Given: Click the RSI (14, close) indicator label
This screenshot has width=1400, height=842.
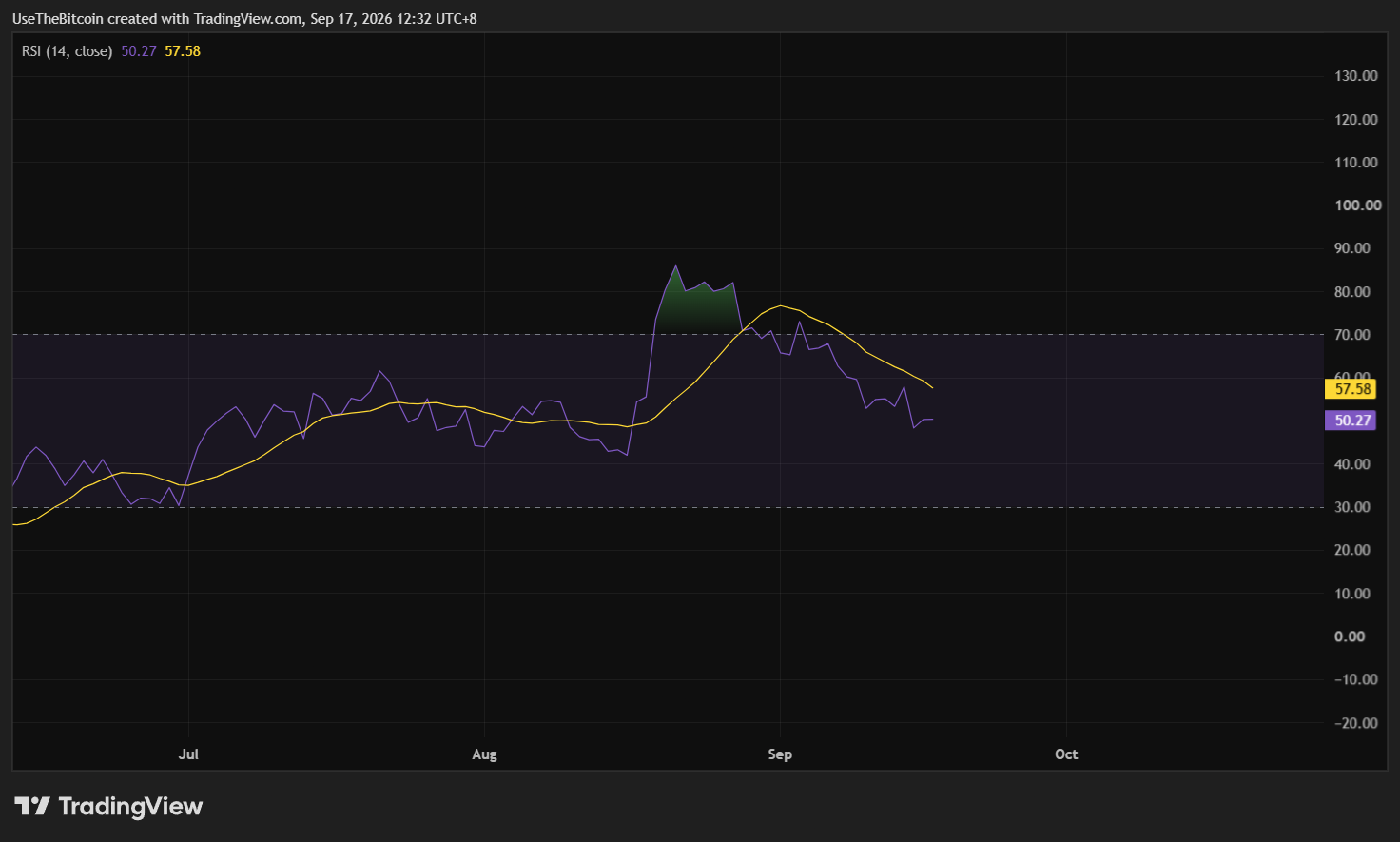Looking at the screenshot, I should pyautogui.click(x=67, y=51).
